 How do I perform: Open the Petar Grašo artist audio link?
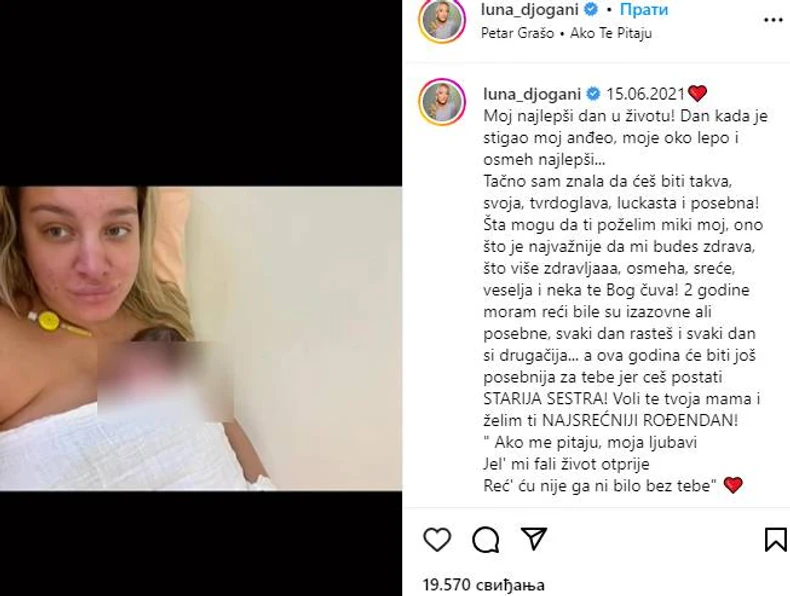coord(517,33)
